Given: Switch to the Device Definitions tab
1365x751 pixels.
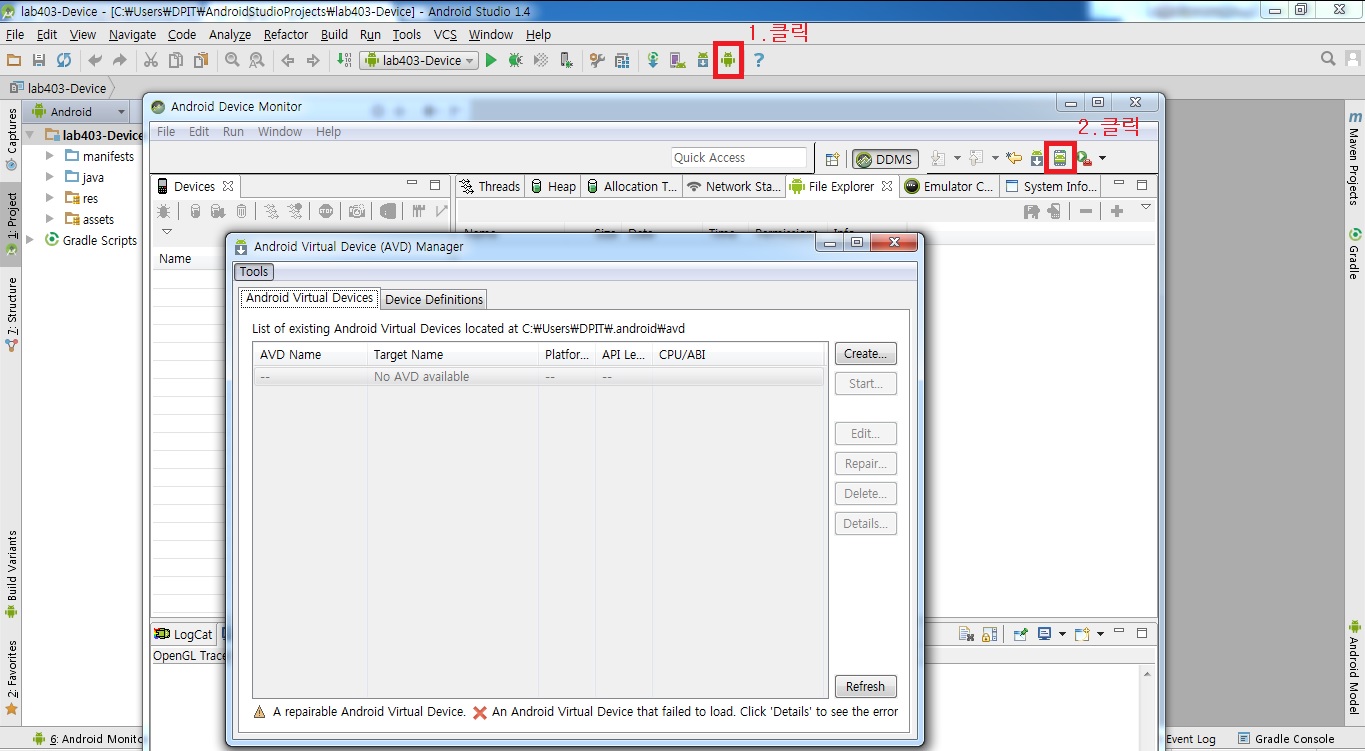Looking at the screenshot, I should click(434, 299).
